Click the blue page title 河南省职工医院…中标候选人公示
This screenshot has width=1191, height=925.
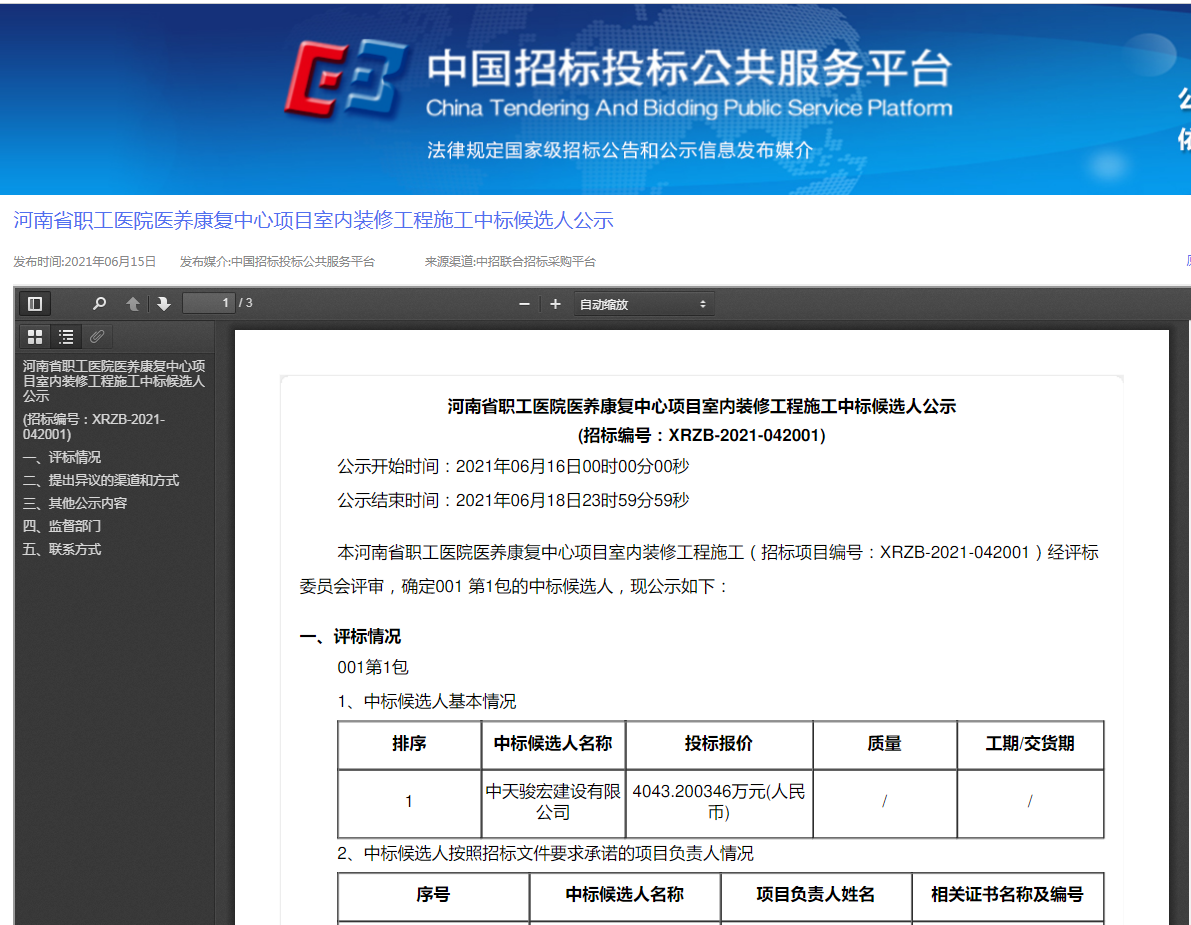tap(313, 220)
